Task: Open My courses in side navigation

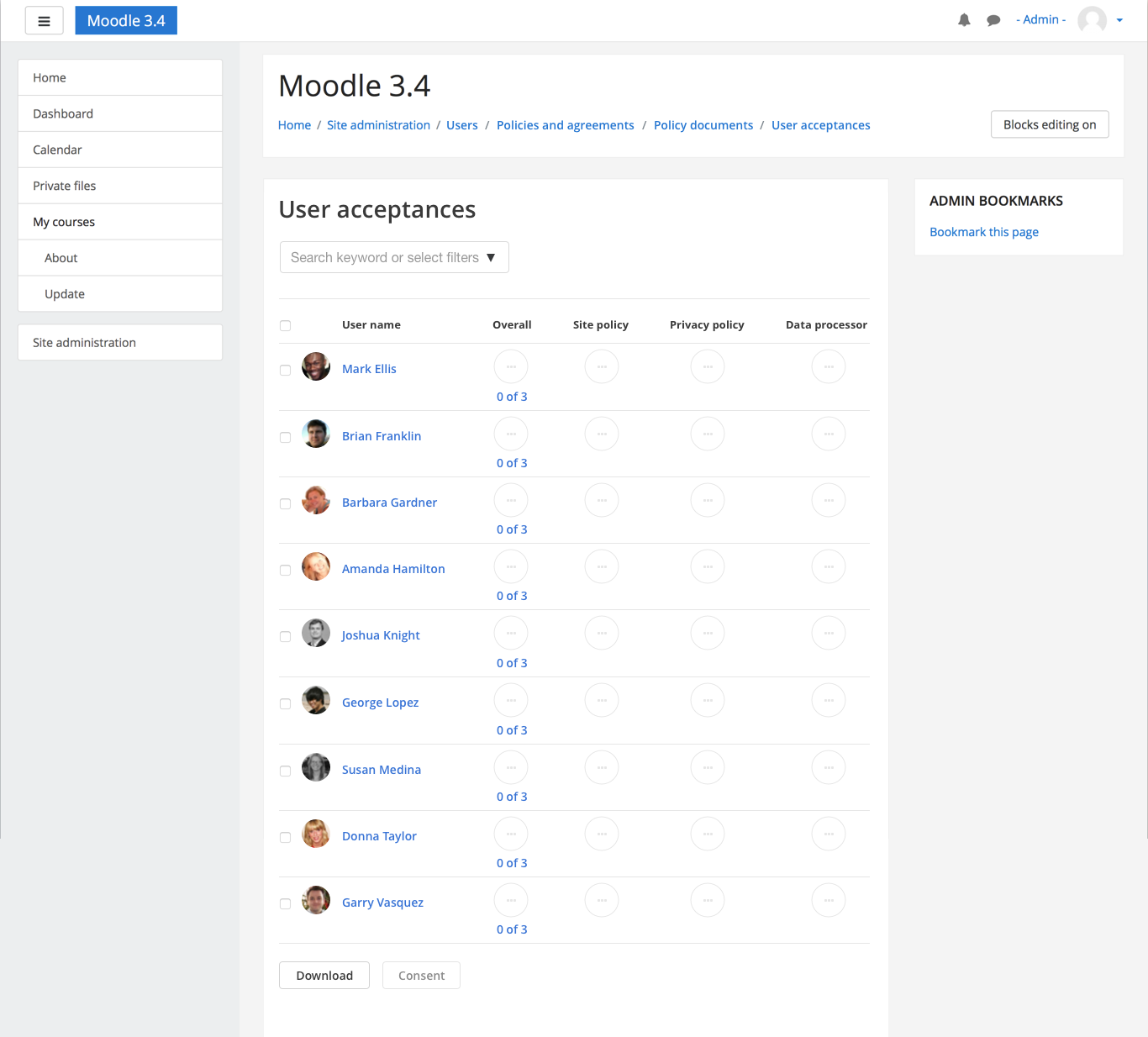Action: point(120,222)
